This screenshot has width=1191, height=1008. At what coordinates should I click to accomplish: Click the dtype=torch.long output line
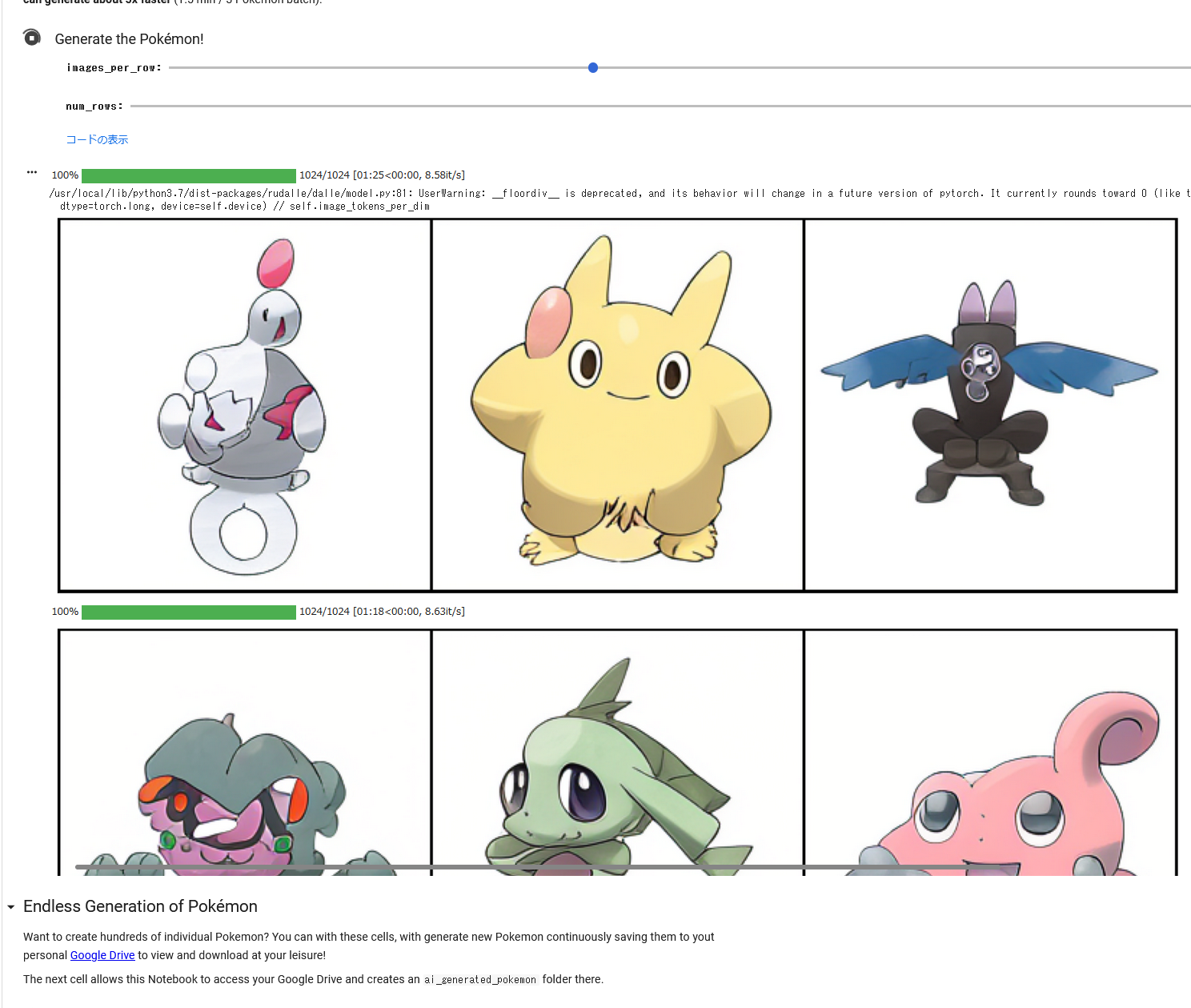244,206
